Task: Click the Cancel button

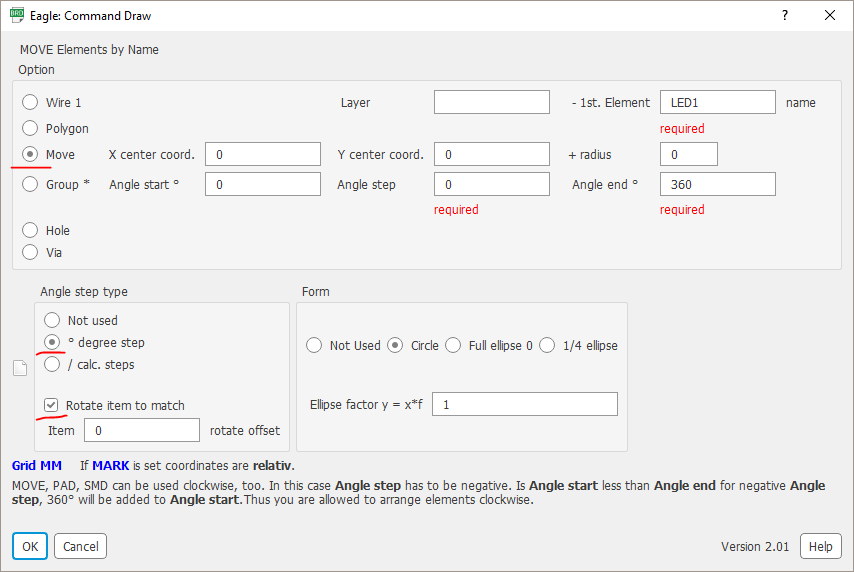Action: pyautogui.click(x=81, y=547)
